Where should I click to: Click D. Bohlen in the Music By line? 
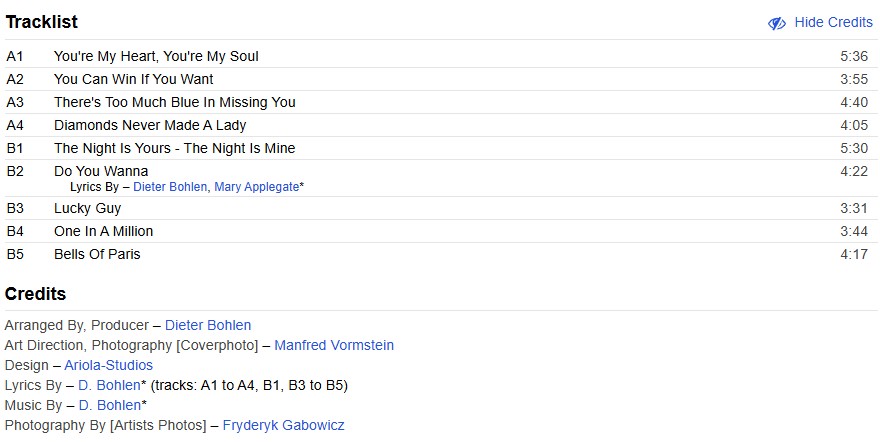tap(109, 405)
